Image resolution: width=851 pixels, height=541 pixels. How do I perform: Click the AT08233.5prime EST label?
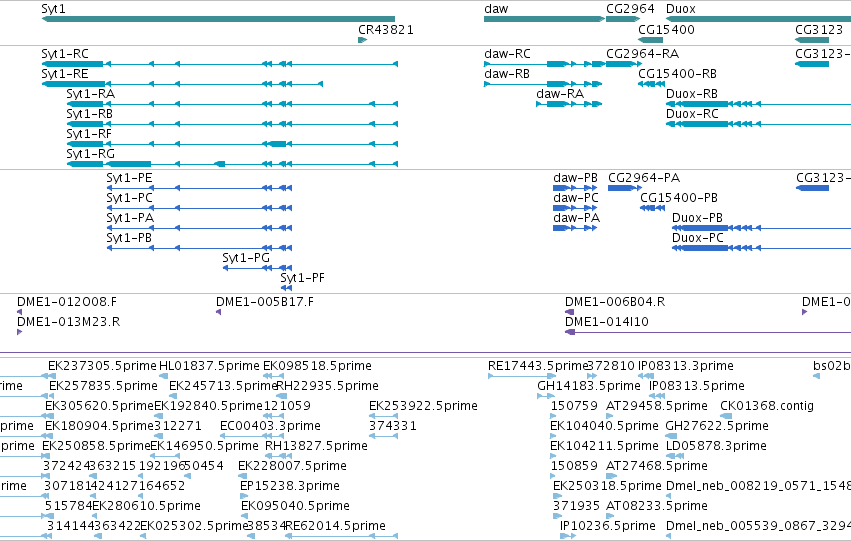(x=657, y=507)
